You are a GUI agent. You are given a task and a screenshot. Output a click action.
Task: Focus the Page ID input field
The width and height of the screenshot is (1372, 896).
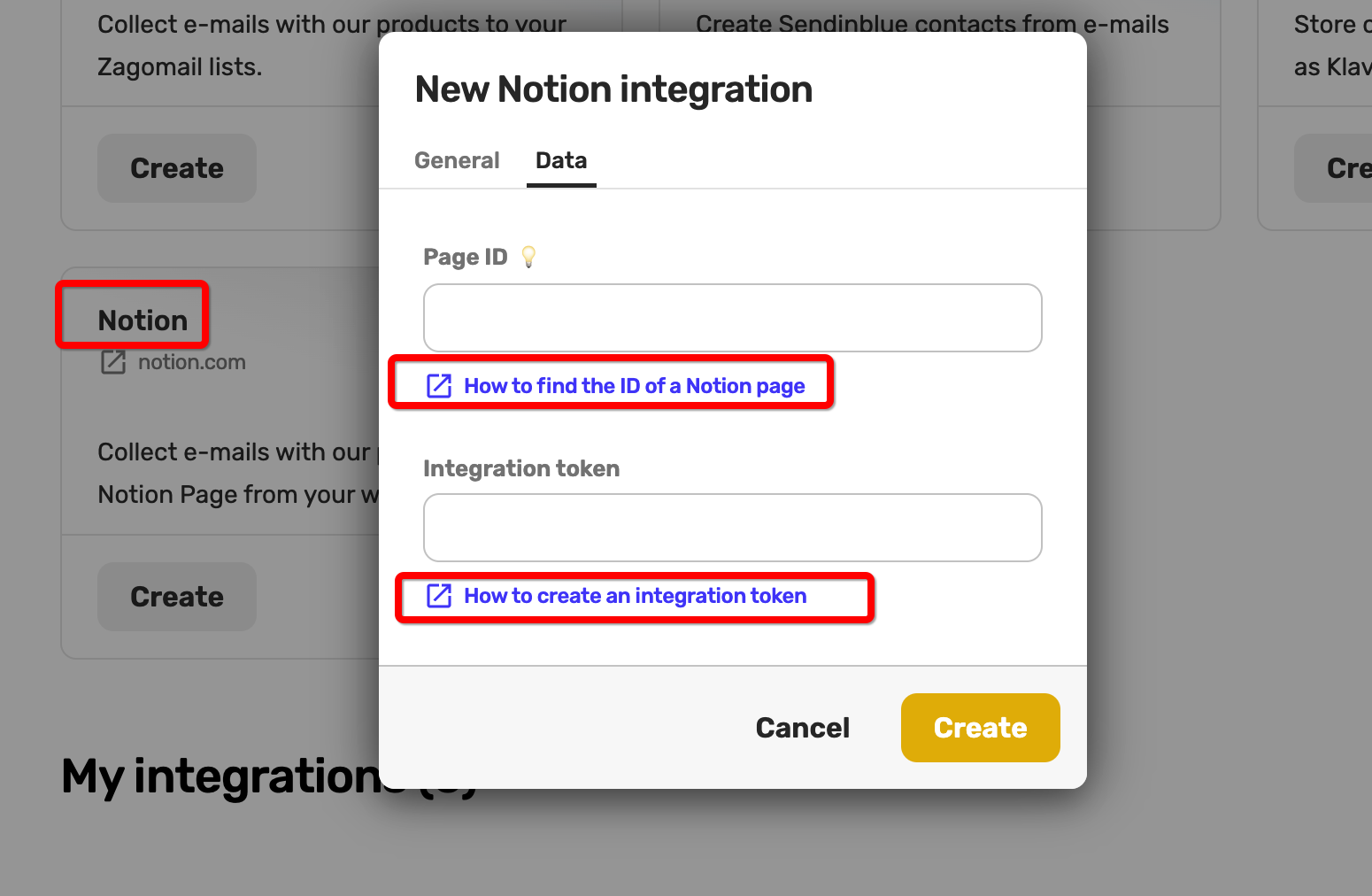pos(733,318)
